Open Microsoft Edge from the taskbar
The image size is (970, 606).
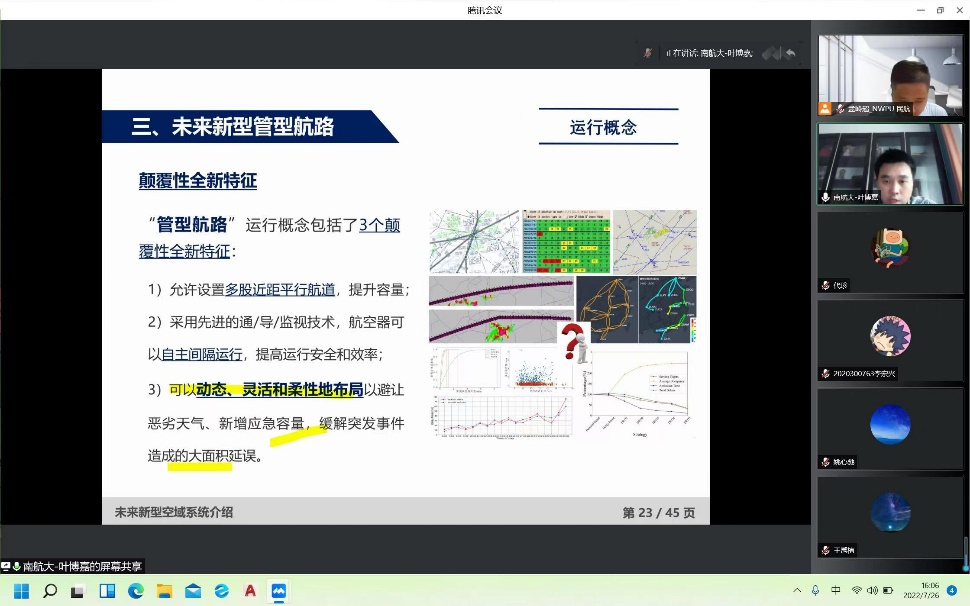[136, 591]
